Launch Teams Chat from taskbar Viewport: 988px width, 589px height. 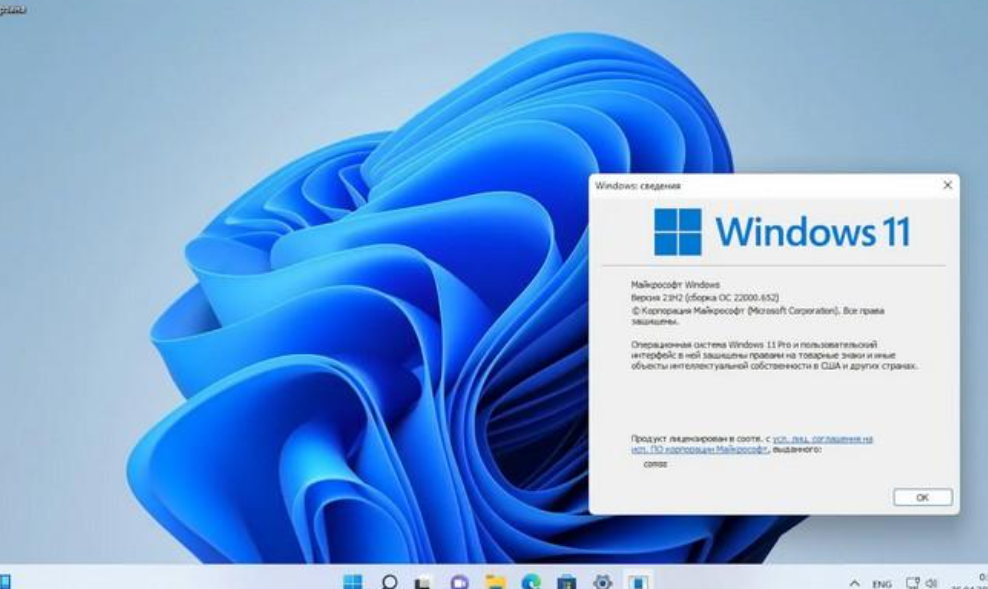pyautogui.click(x=459, y=583)
